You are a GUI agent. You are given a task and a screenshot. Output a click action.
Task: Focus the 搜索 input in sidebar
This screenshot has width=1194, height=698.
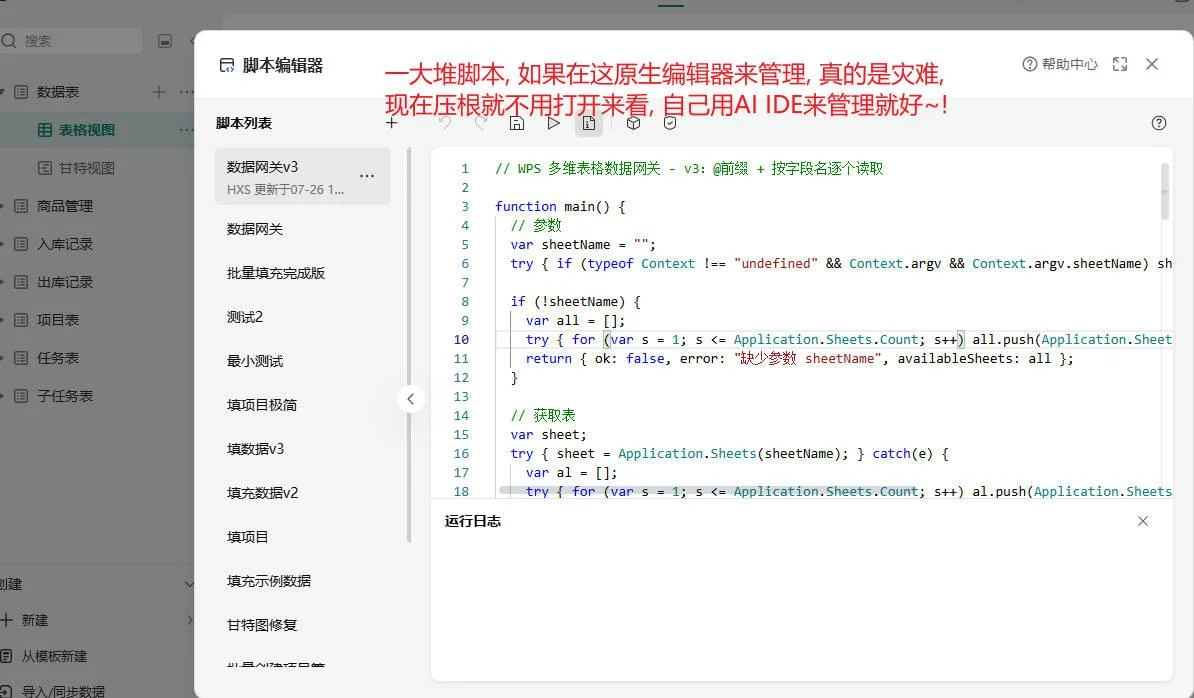point(72,41)
